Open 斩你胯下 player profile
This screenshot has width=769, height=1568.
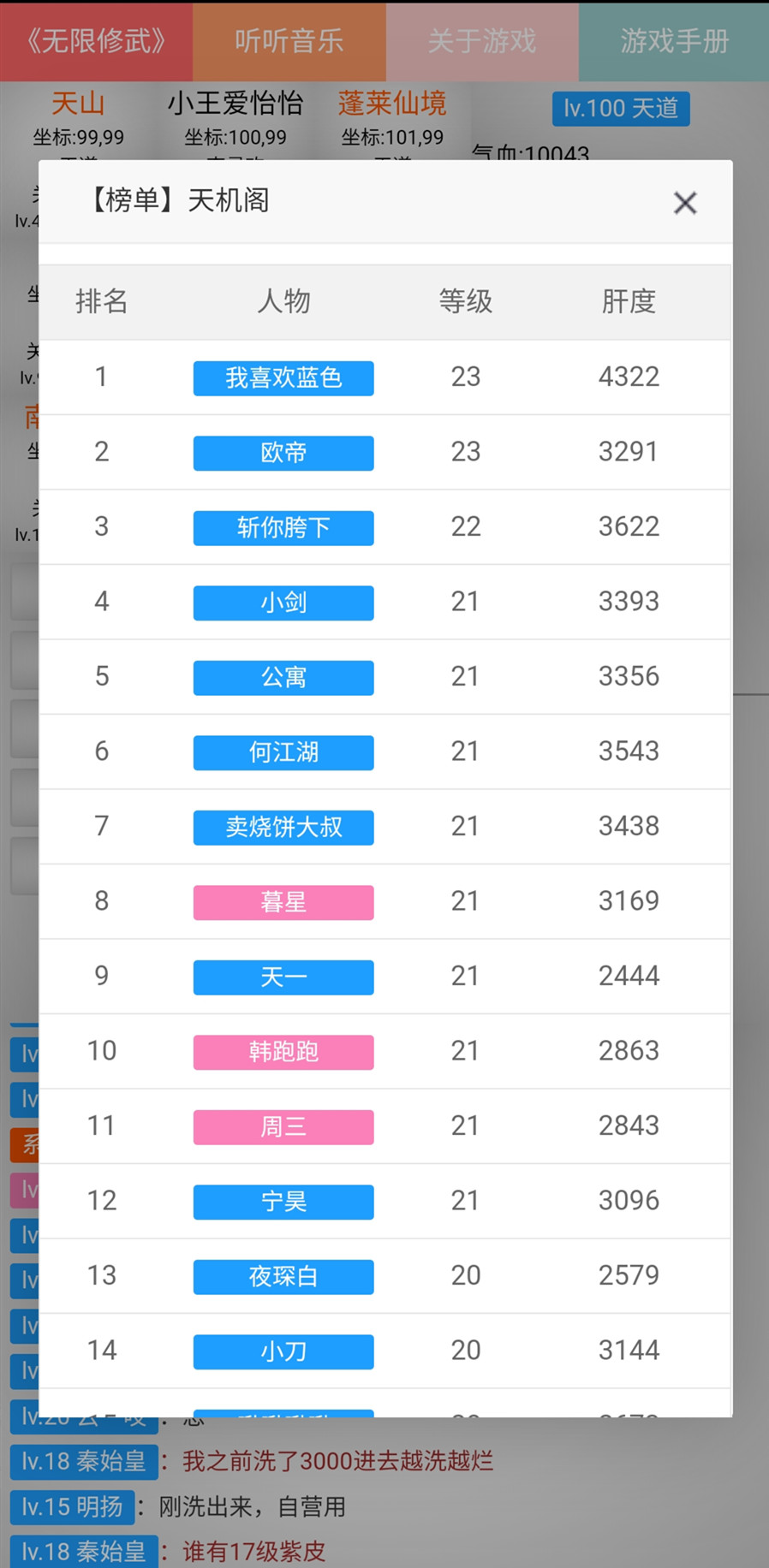(x=283, y=527)
